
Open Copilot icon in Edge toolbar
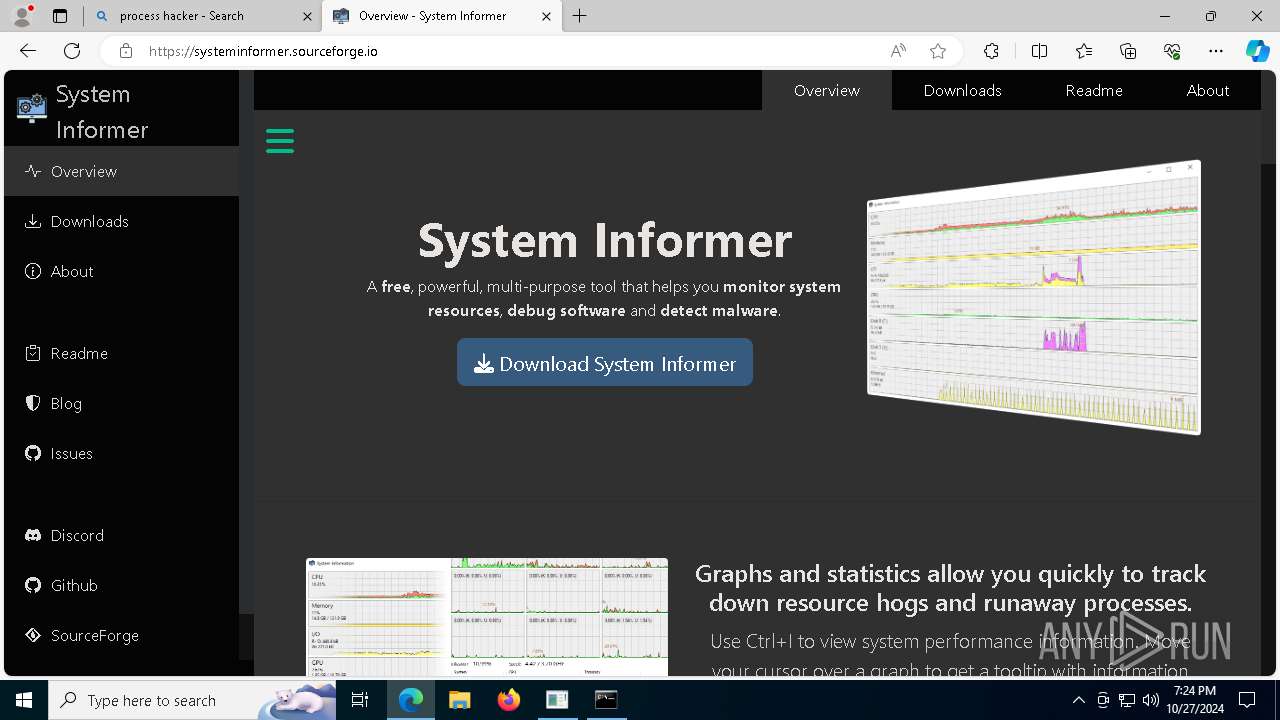[x=1257, y=51]
